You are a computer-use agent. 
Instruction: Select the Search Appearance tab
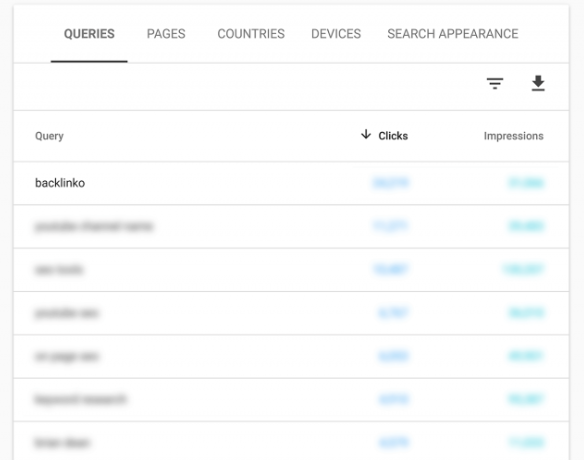click(453, 34)
